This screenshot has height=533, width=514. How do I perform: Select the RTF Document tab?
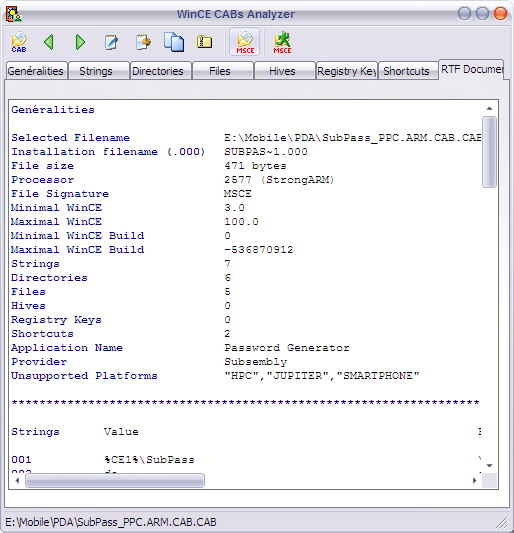(x=472, y=69)
